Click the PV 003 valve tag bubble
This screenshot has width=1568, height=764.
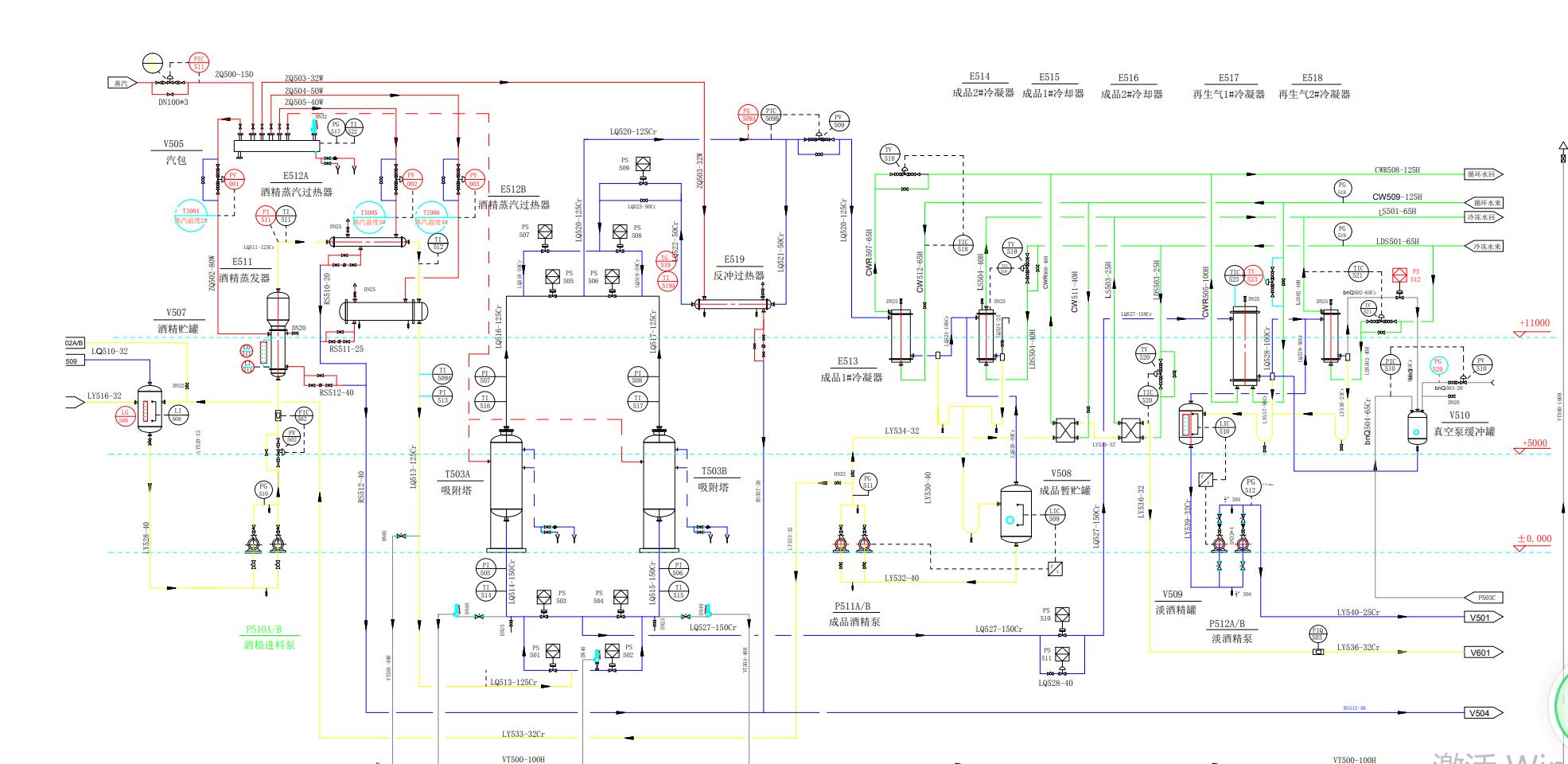(474, 179)
